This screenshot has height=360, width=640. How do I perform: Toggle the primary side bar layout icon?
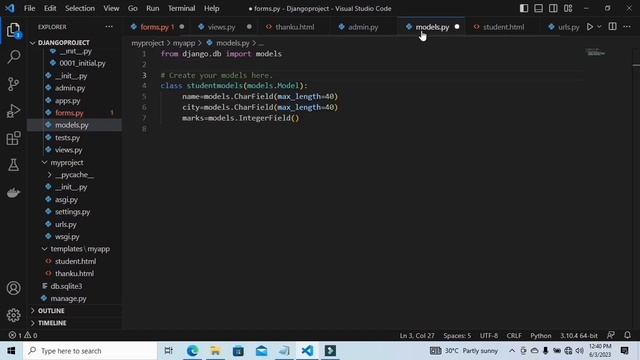524,8
